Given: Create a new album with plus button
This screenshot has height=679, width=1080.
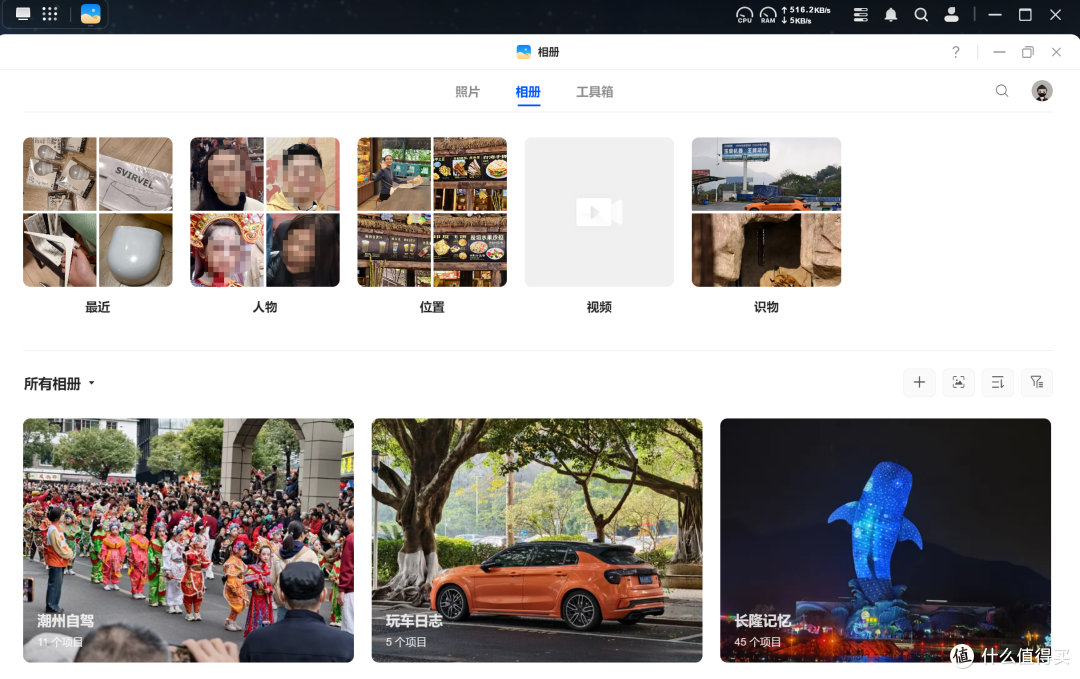Looking at the screenshot, I should (920, 382).
